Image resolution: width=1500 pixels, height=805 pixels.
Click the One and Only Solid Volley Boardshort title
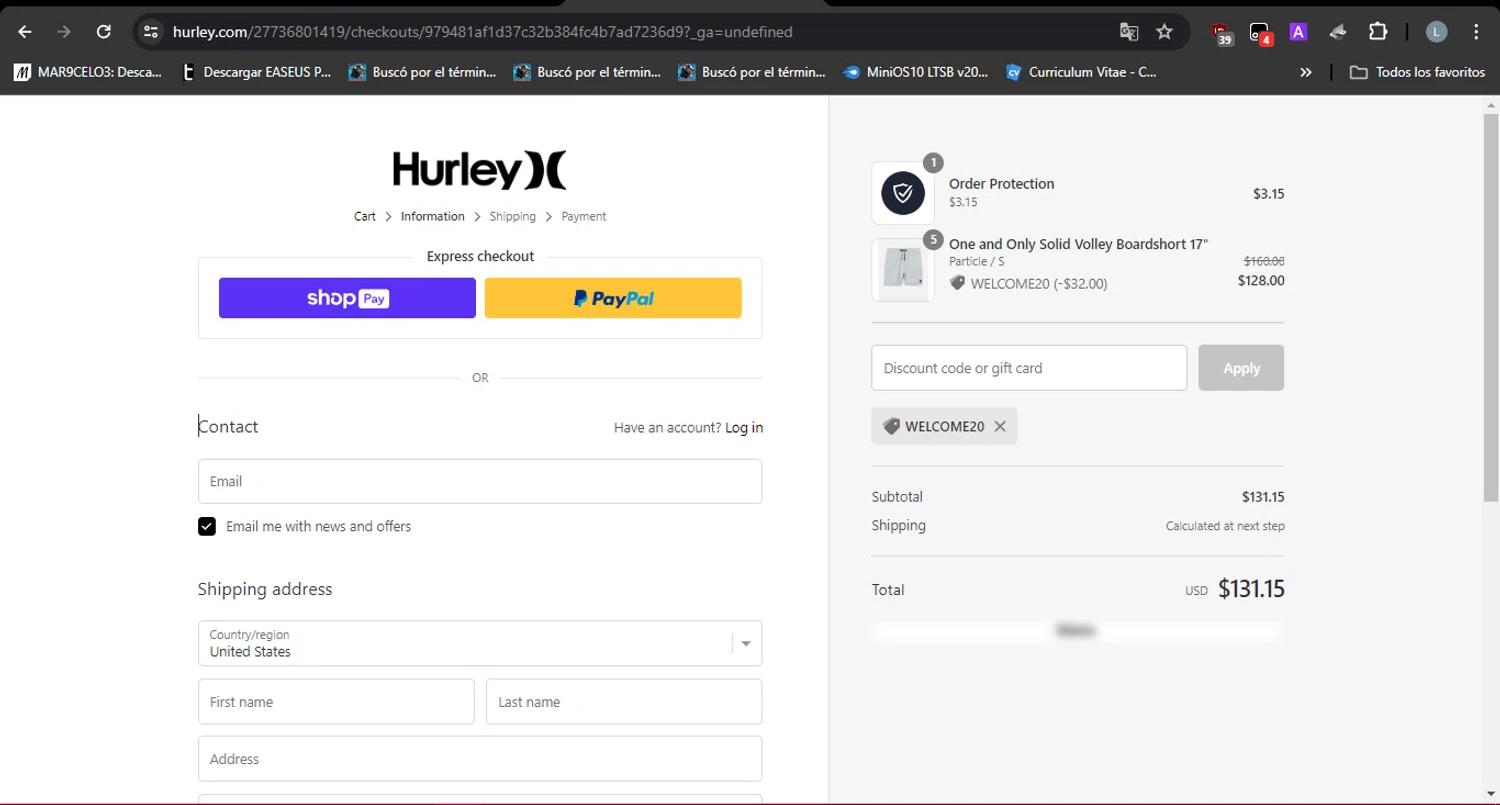[1079, 244]
